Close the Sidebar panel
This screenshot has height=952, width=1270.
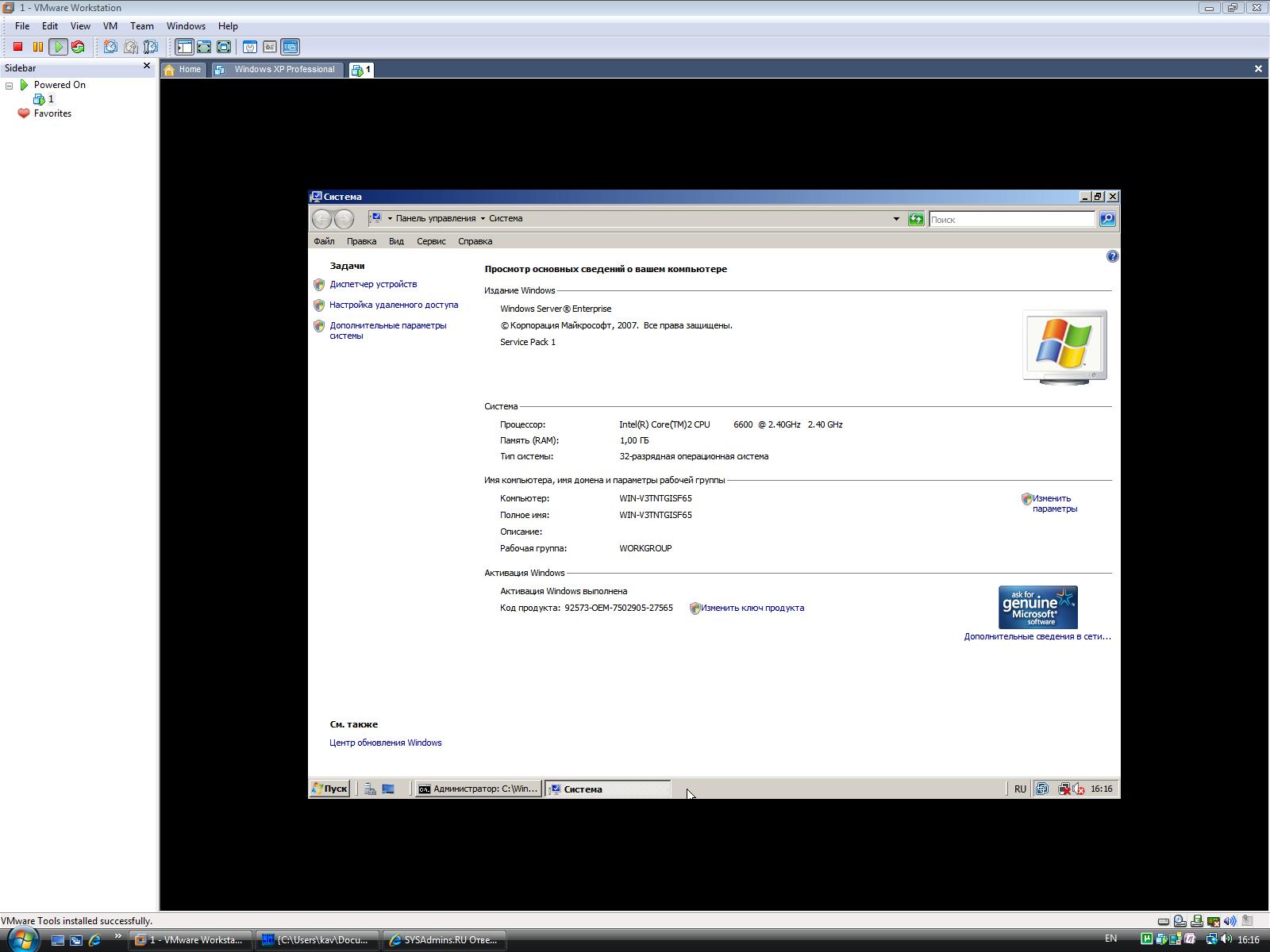pyautogui.click(x=146, y=66)
